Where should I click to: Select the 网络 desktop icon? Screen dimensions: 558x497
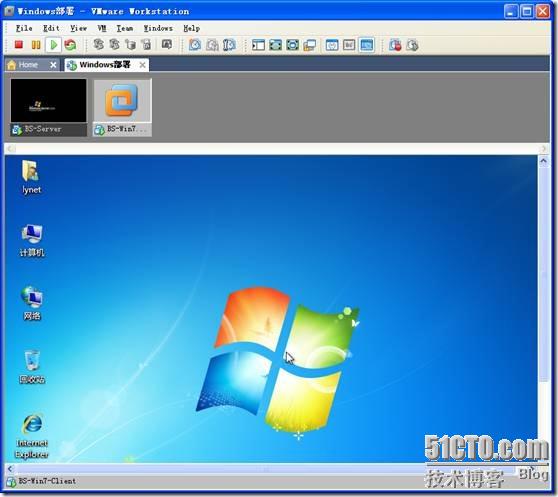pyautogui.click(x=32, y=304)
